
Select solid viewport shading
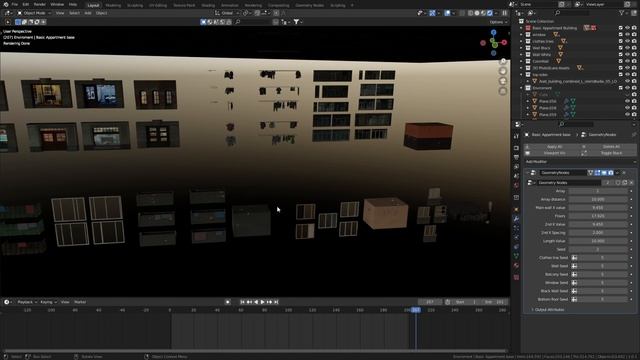477,13
